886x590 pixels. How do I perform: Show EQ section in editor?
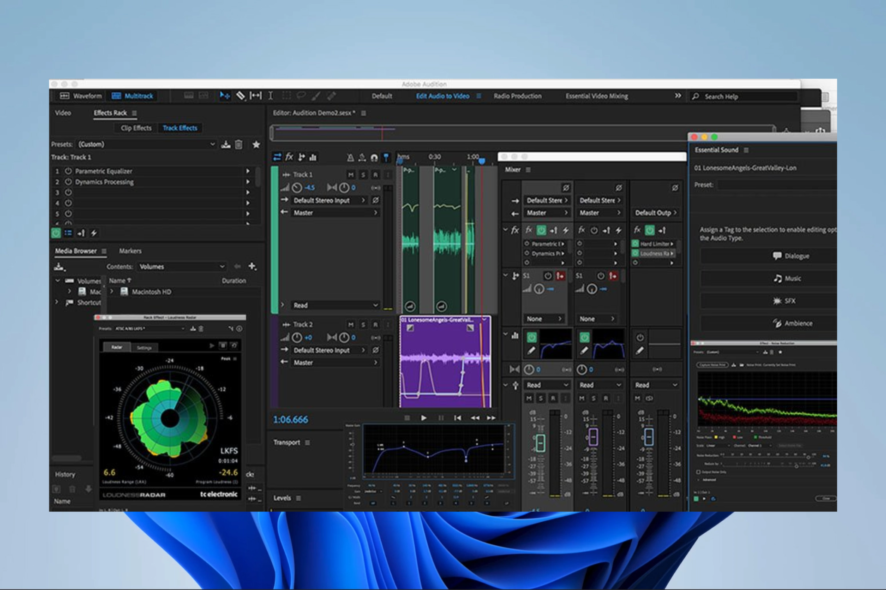[x=313, y=157]
